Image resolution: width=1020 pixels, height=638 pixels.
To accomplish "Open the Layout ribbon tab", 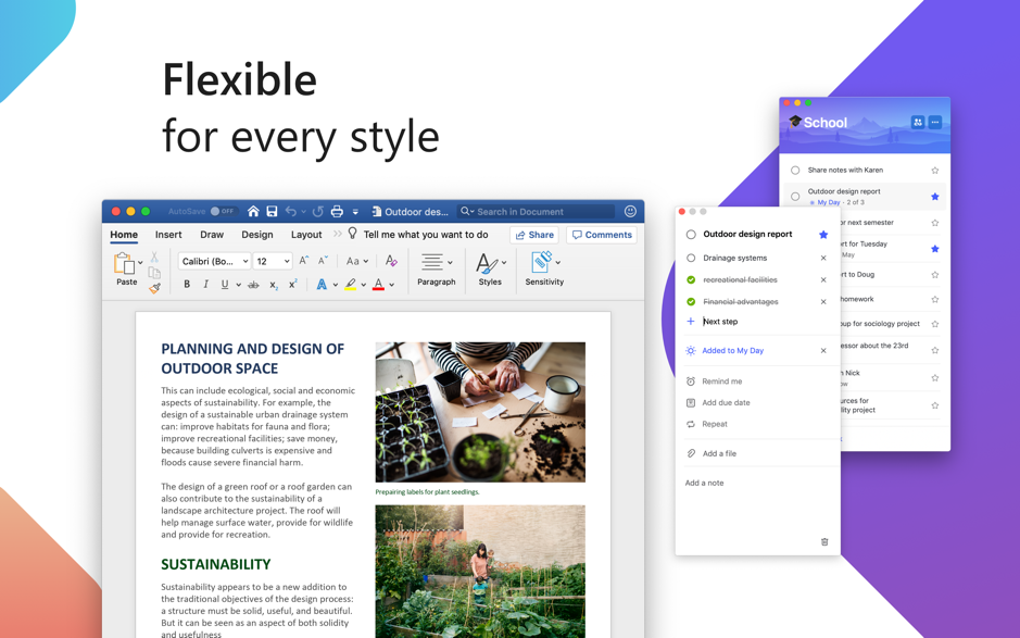I will (x=306, y=235).
